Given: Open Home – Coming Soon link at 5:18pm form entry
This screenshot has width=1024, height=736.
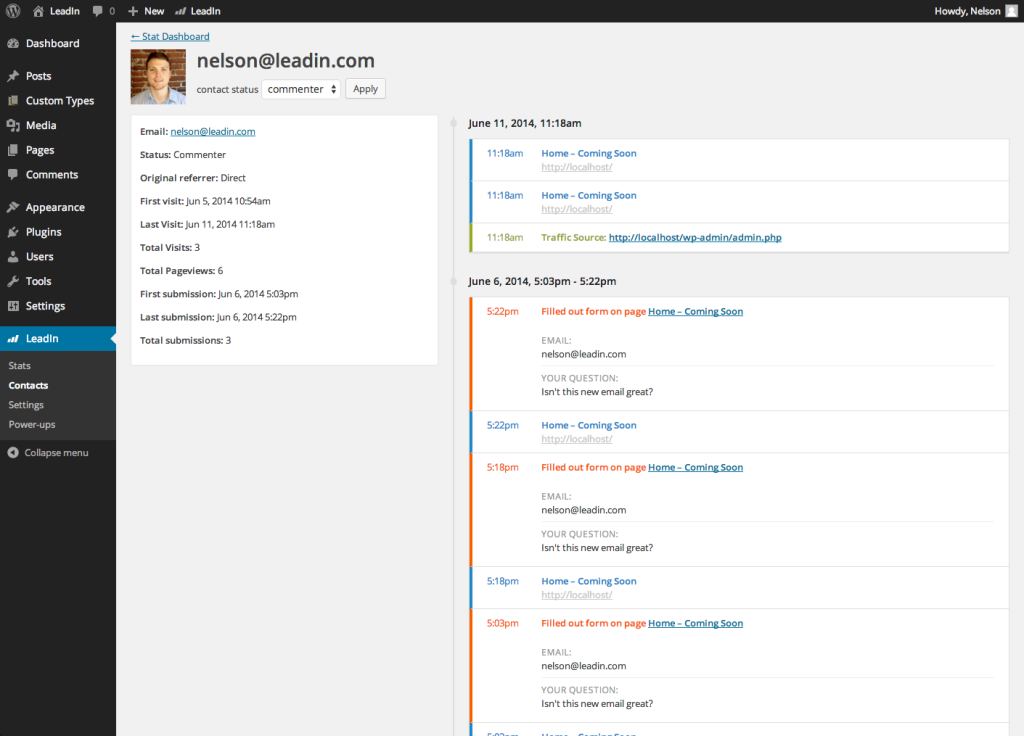Looking at the screenshot, I should tap(696, 467).
